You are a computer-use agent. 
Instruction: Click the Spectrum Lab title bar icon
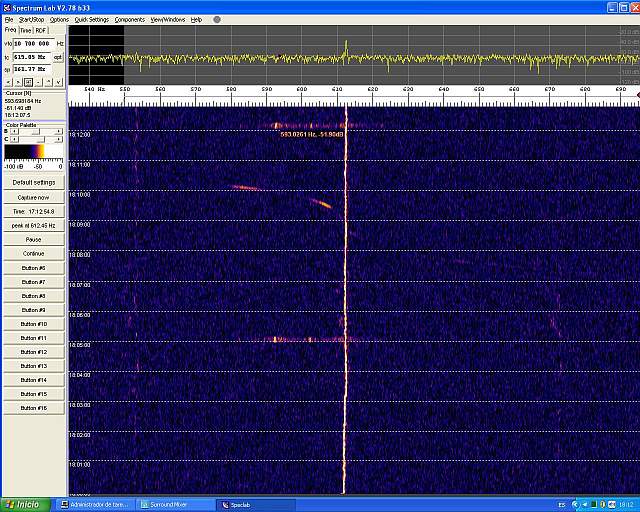[6, 6]
